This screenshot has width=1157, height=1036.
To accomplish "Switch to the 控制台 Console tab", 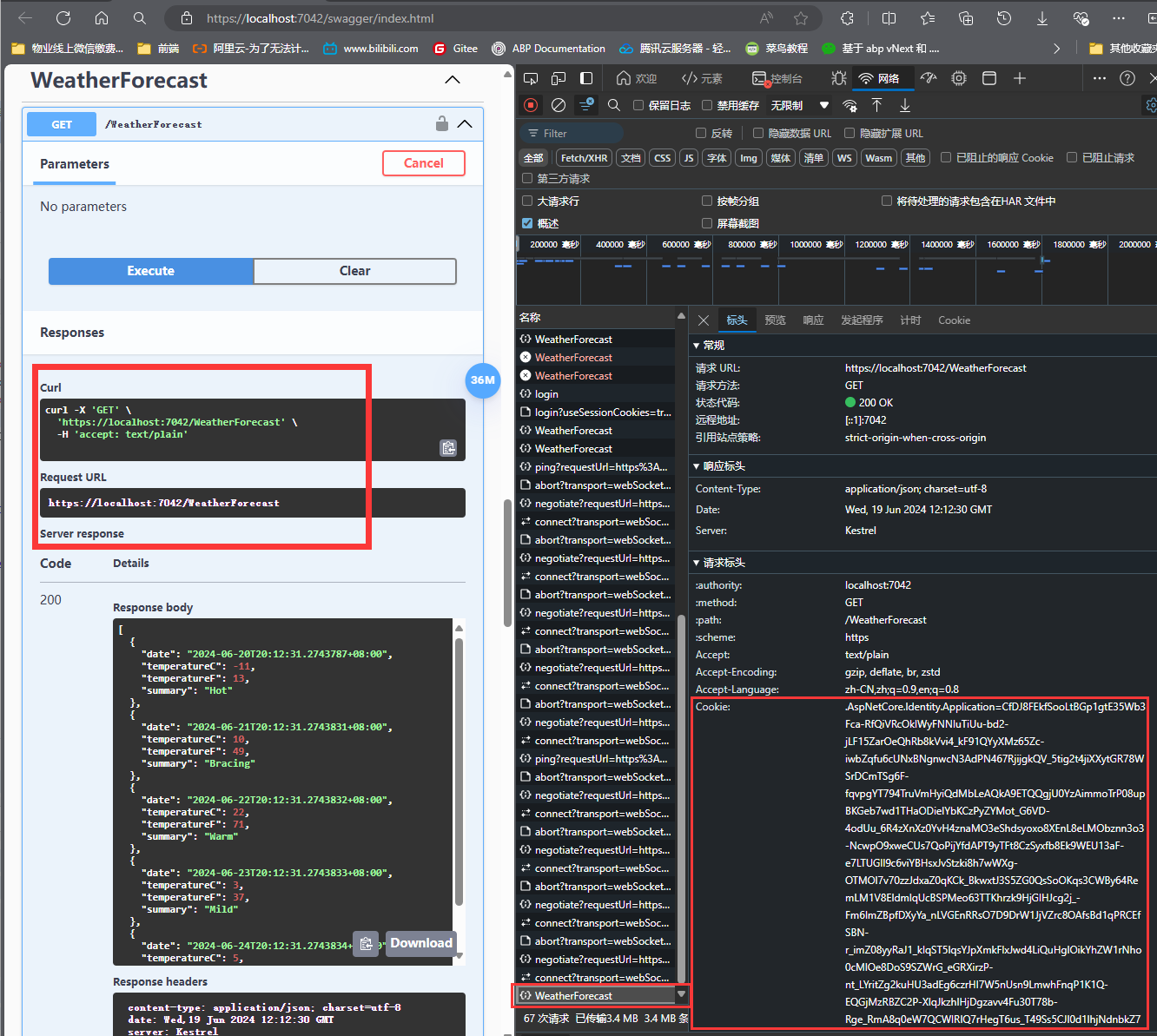I will point(777,78).
